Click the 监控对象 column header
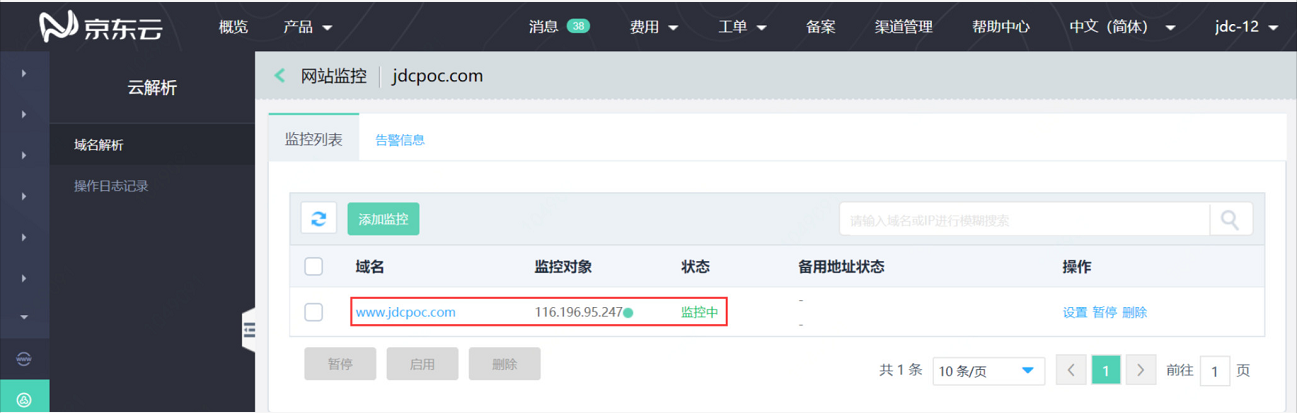 coord(563,267)
